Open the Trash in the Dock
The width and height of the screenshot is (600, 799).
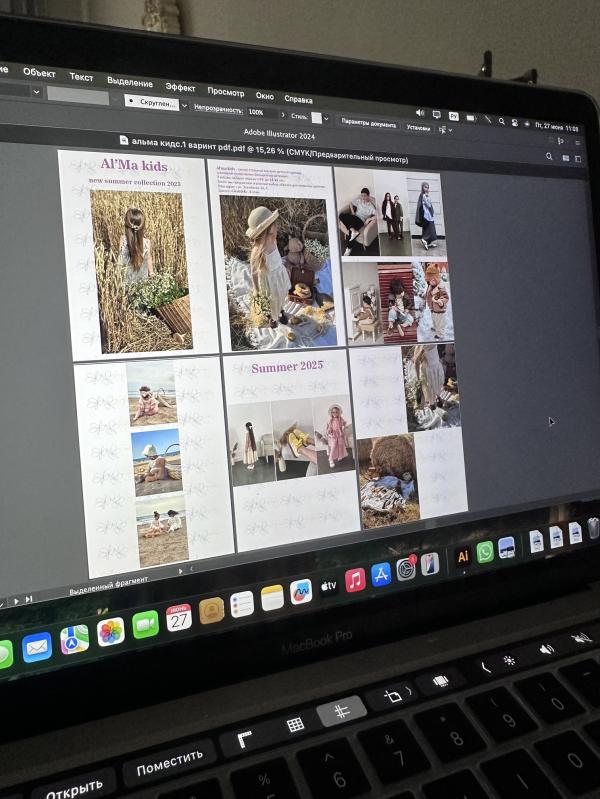coord(593,528)
